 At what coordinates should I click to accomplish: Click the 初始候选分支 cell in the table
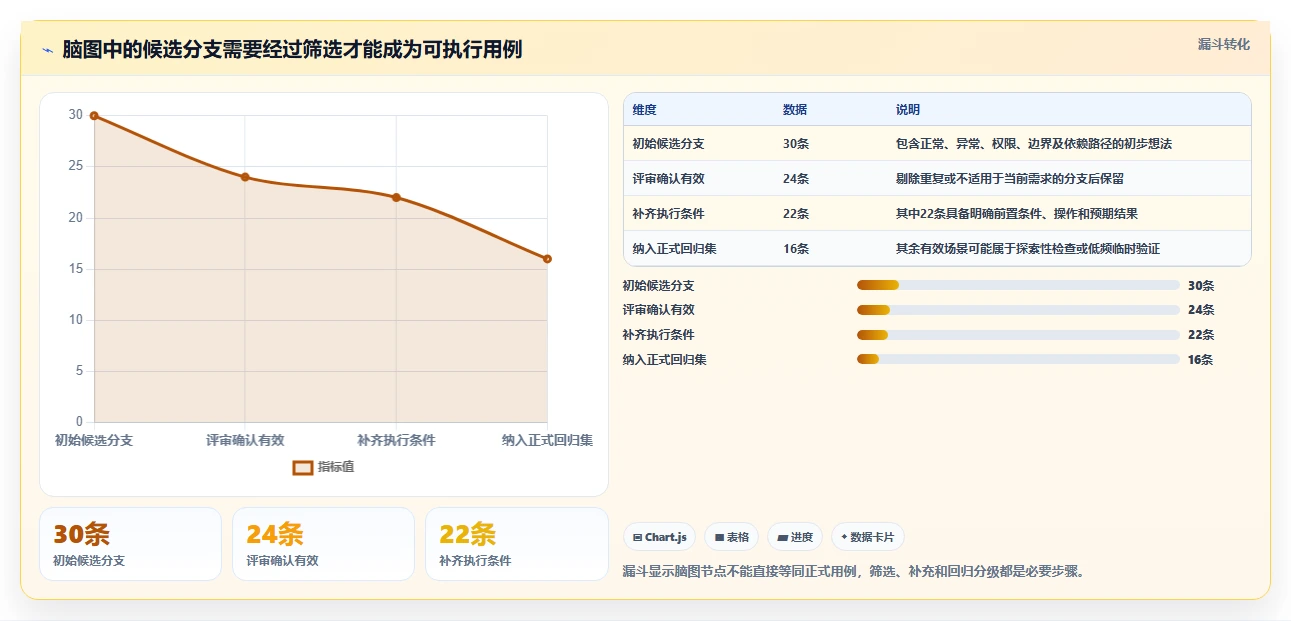pos(668,144)
